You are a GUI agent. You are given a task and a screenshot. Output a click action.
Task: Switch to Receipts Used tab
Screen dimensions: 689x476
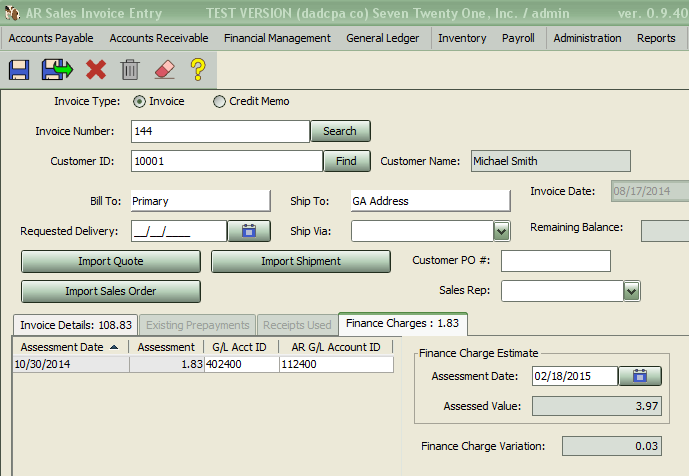pos(297,325)
